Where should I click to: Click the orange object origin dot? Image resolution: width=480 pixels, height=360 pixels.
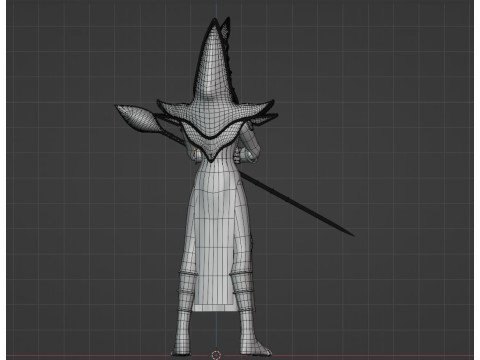pos(195,149)
